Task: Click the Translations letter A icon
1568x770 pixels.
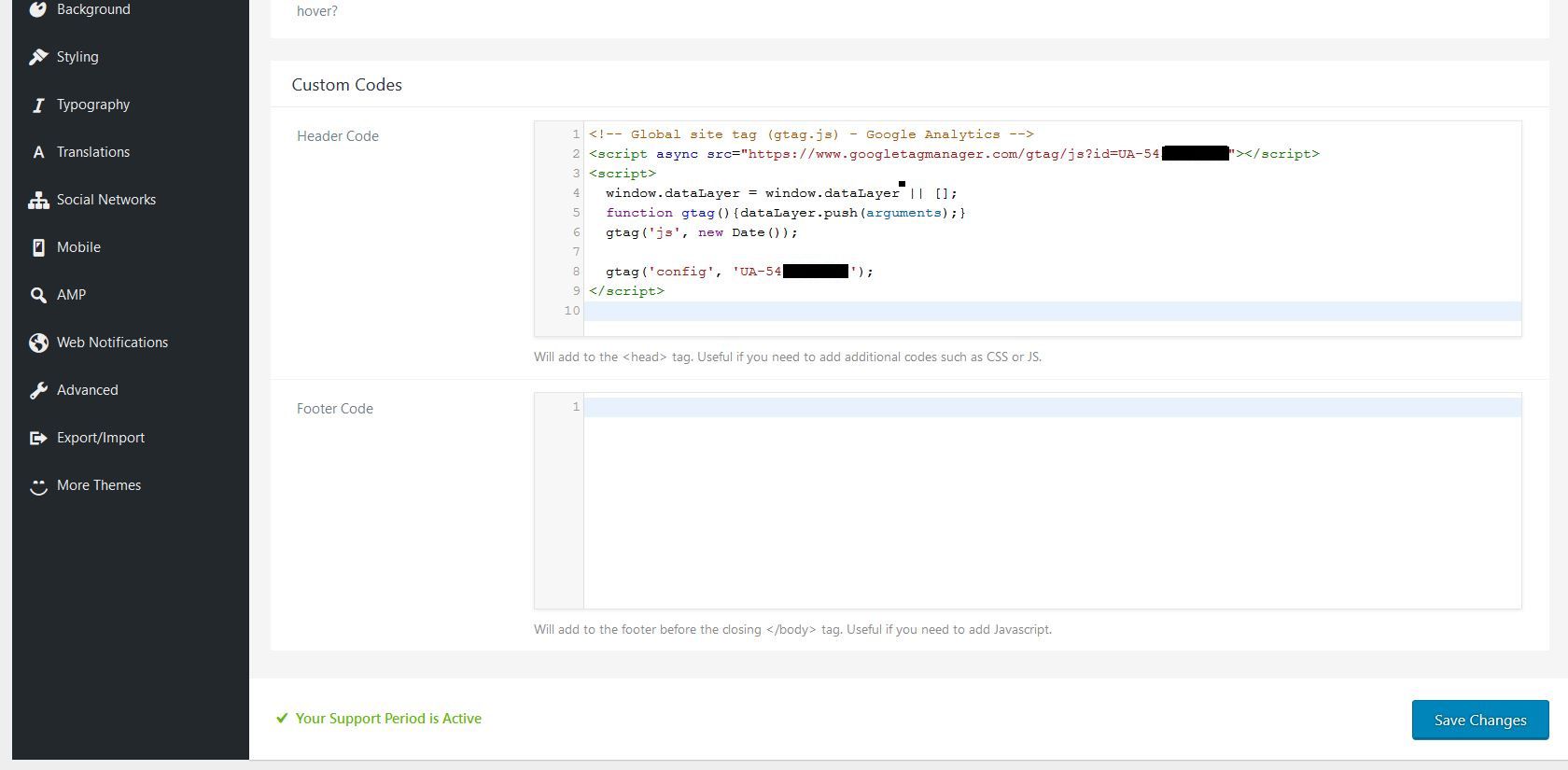Action: coord(38,152)
